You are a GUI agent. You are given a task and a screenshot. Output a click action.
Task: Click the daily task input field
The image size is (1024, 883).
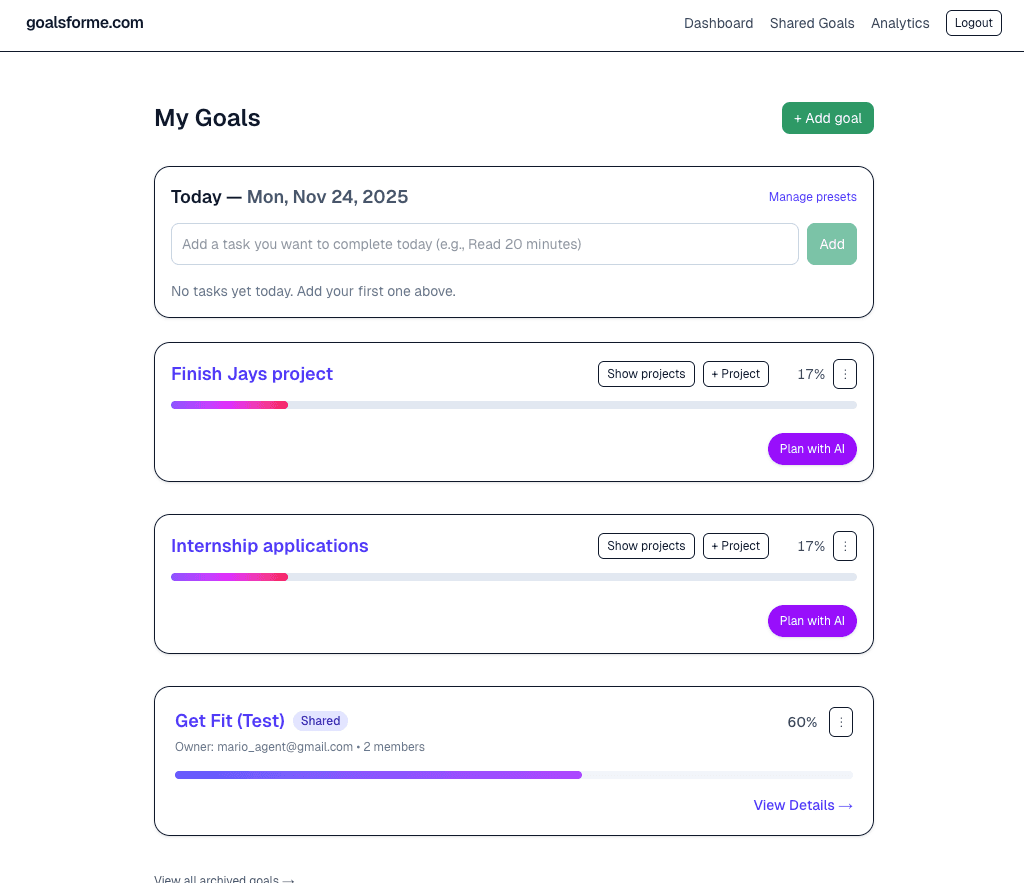point(484,244)
